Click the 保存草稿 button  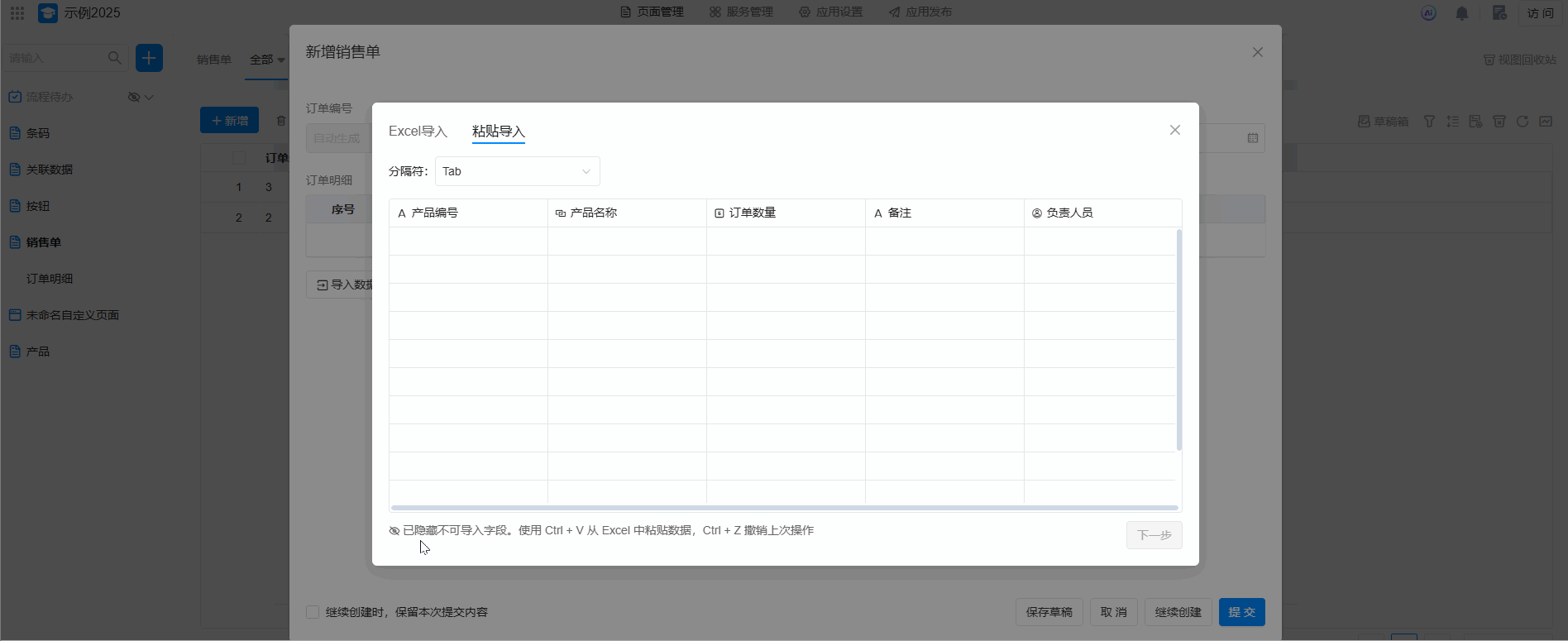point(1049,612)
